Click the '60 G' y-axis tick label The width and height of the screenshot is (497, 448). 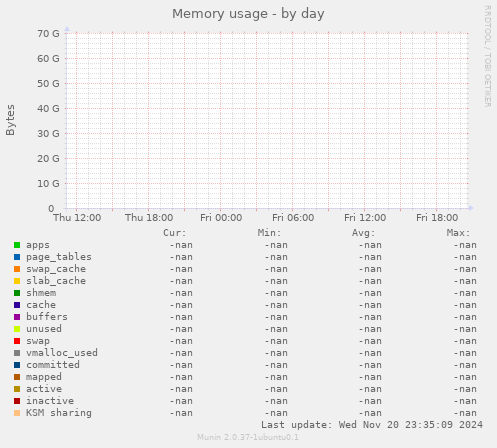click(48, 58)
